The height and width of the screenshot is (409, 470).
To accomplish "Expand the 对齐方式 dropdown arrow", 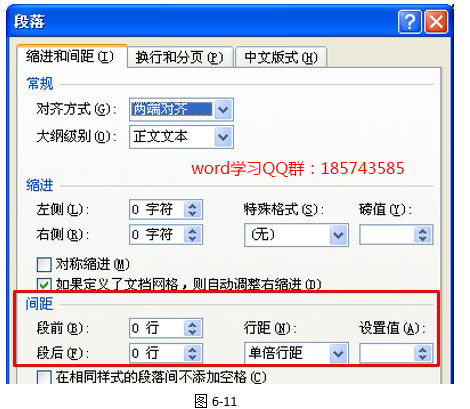I will click(x=223, y=109).
